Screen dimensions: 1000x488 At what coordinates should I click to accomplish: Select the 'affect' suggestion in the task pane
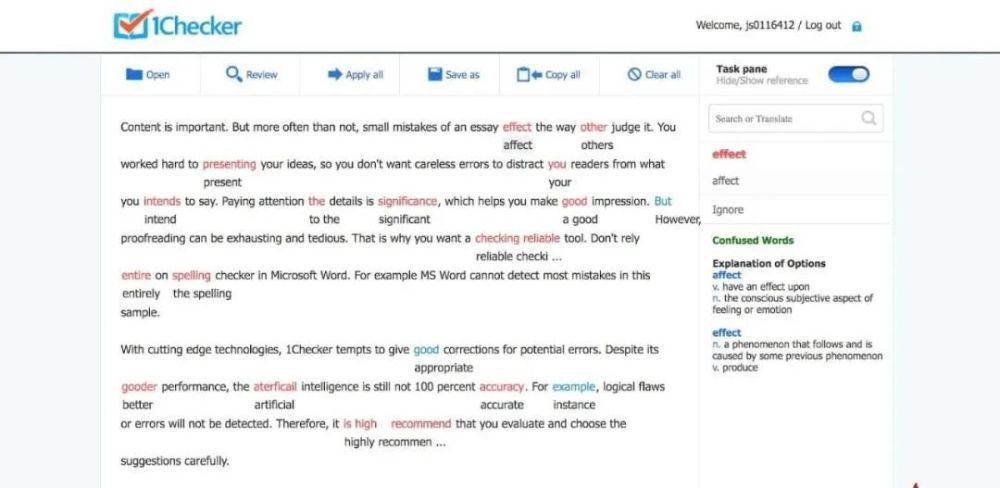click(x=726, y=181)
